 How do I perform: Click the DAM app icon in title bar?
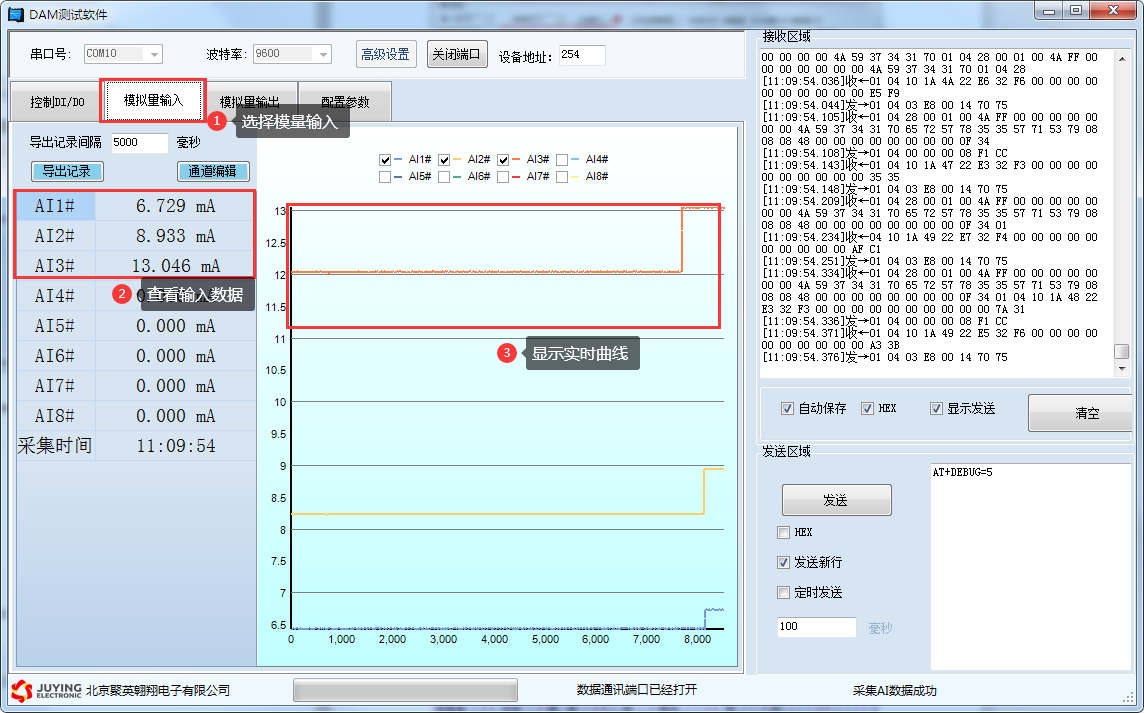15,14
